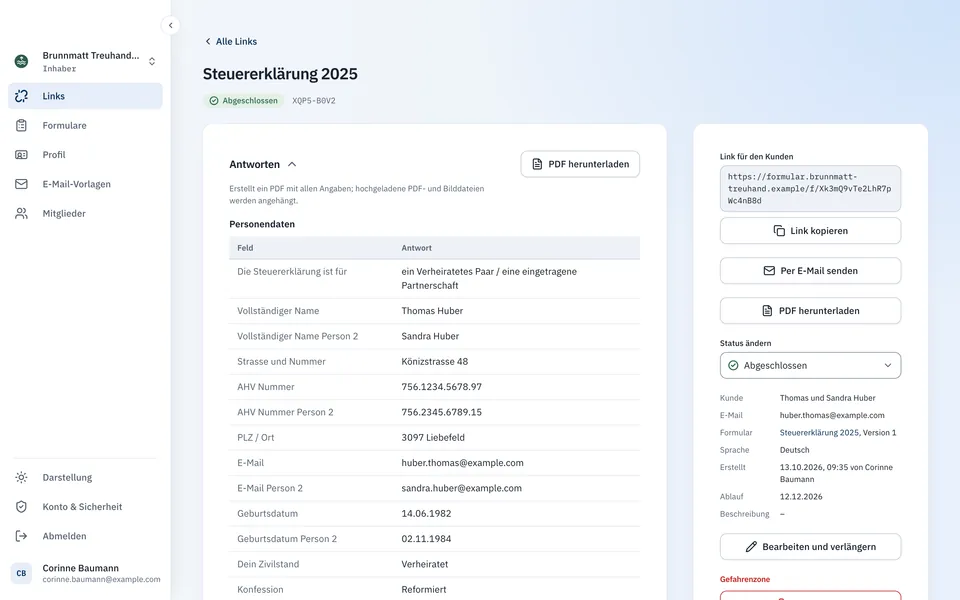Image resolution: width=960 pixels, height=600 pixels.
Task: Go to Profil in sidebar
Action: 85,155
